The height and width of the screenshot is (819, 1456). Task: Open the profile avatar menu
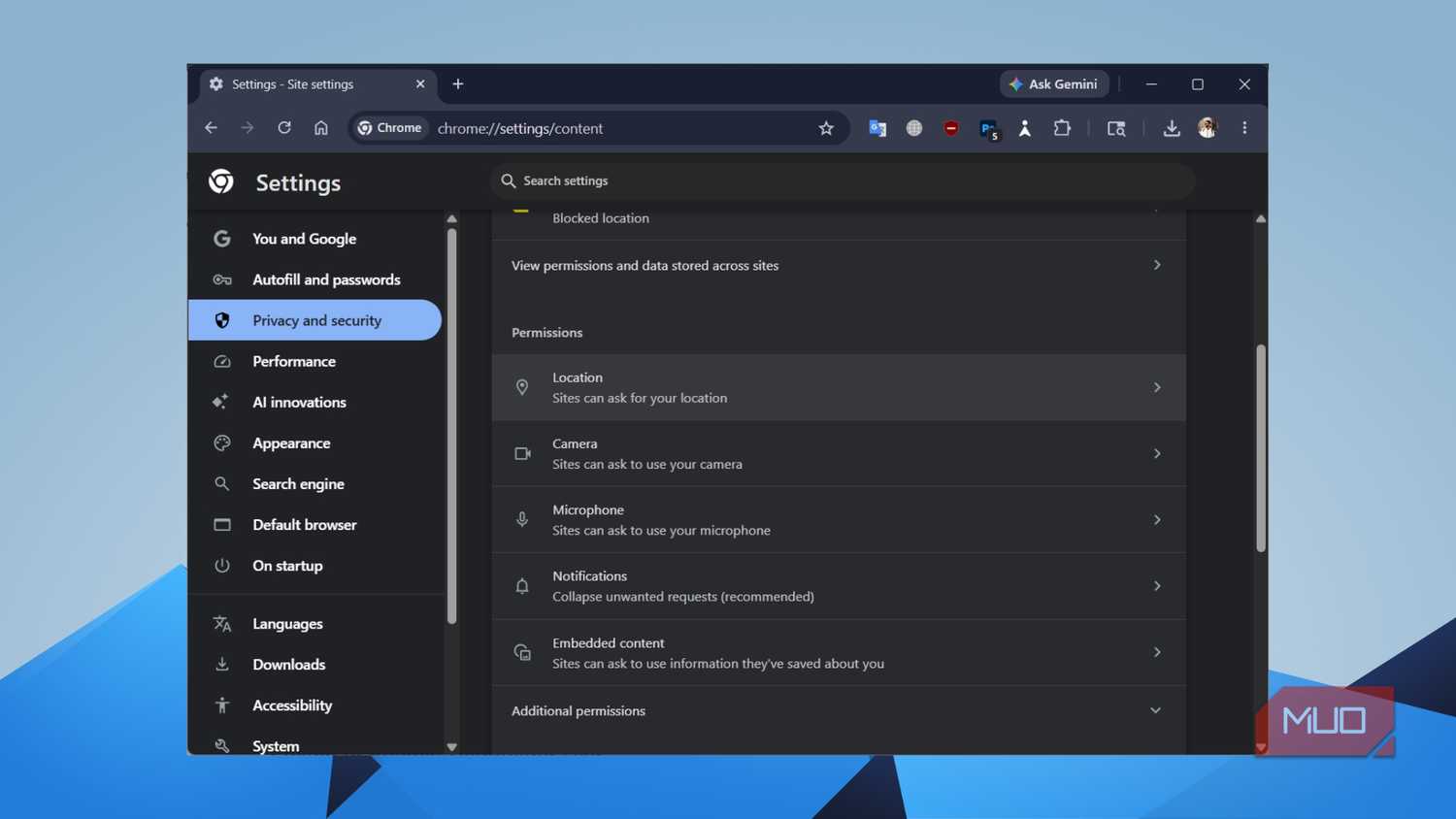(x=1208, y=128)
